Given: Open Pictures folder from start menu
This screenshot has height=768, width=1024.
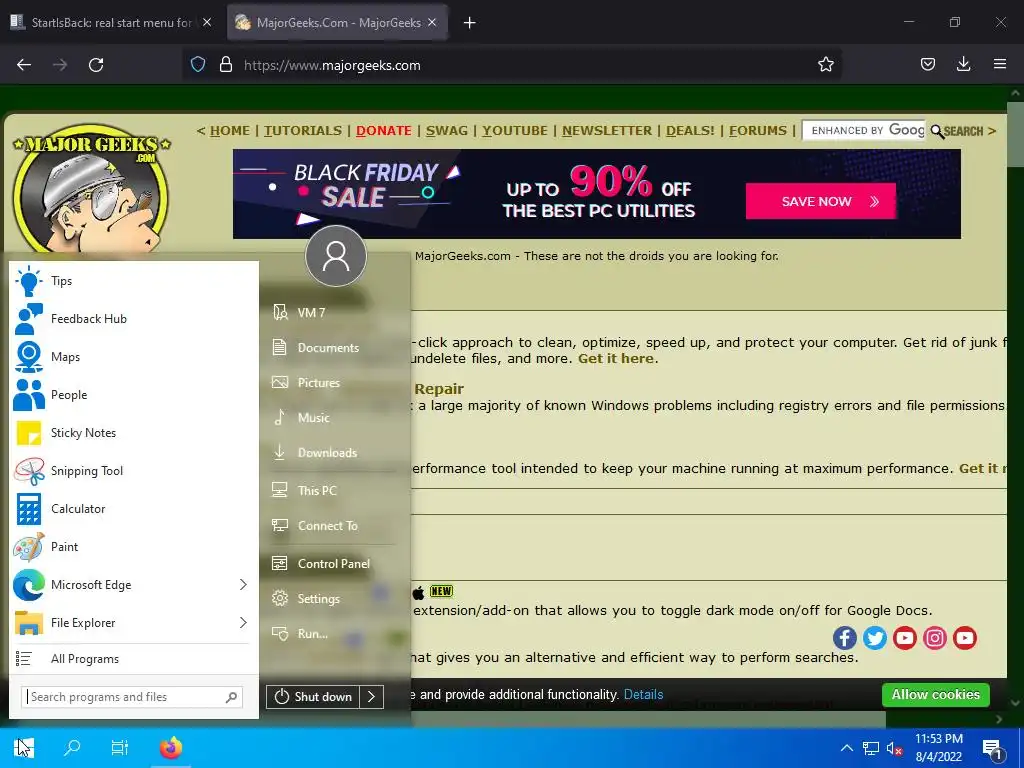Looking at the screenshot, I should click(x=333, y=383).
